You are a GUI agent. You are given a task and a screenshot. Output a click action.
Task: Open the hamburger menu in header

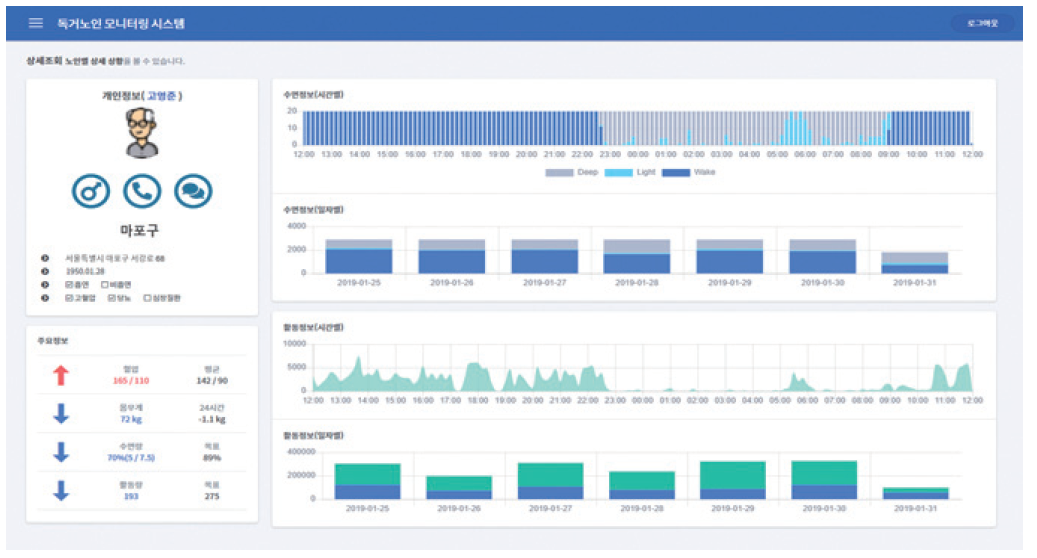36,23
